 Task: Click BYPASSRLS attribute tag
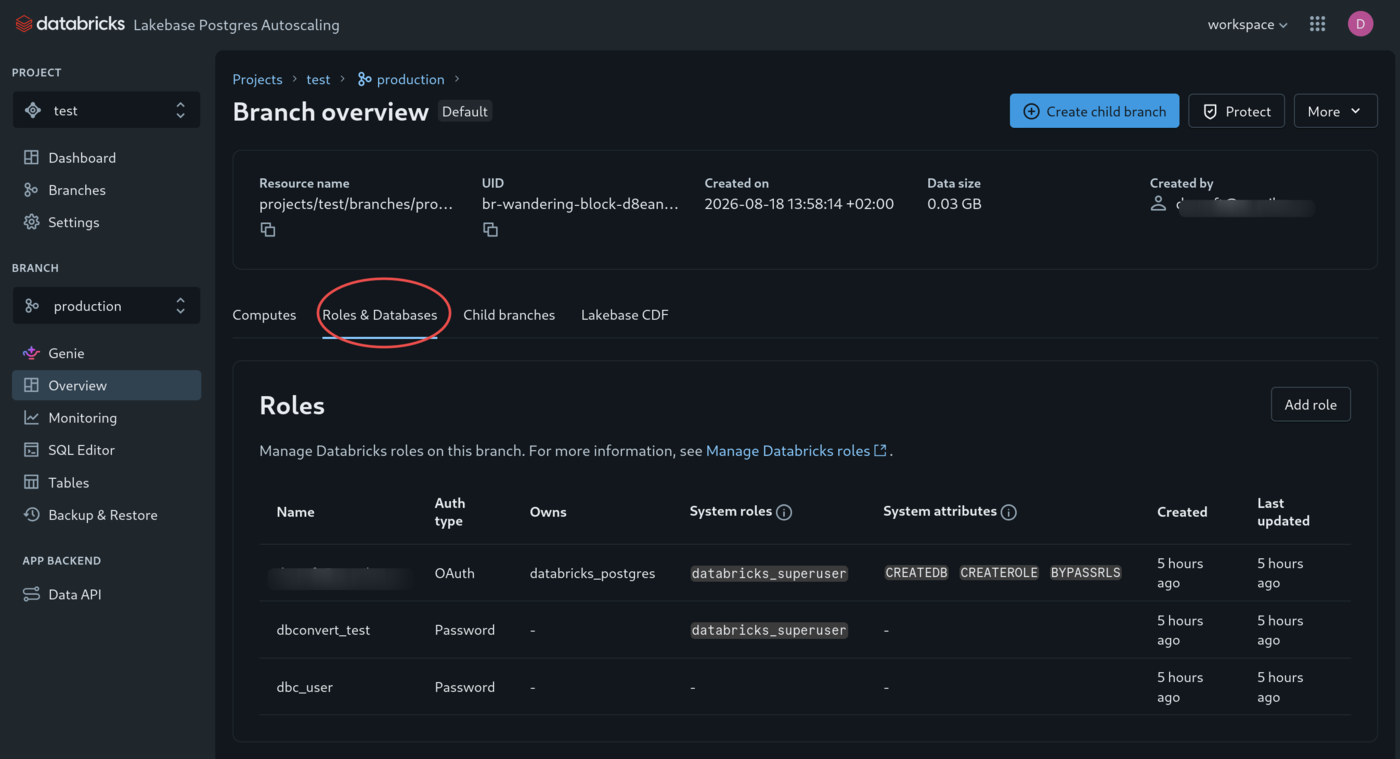click(x=1085, y=573)
